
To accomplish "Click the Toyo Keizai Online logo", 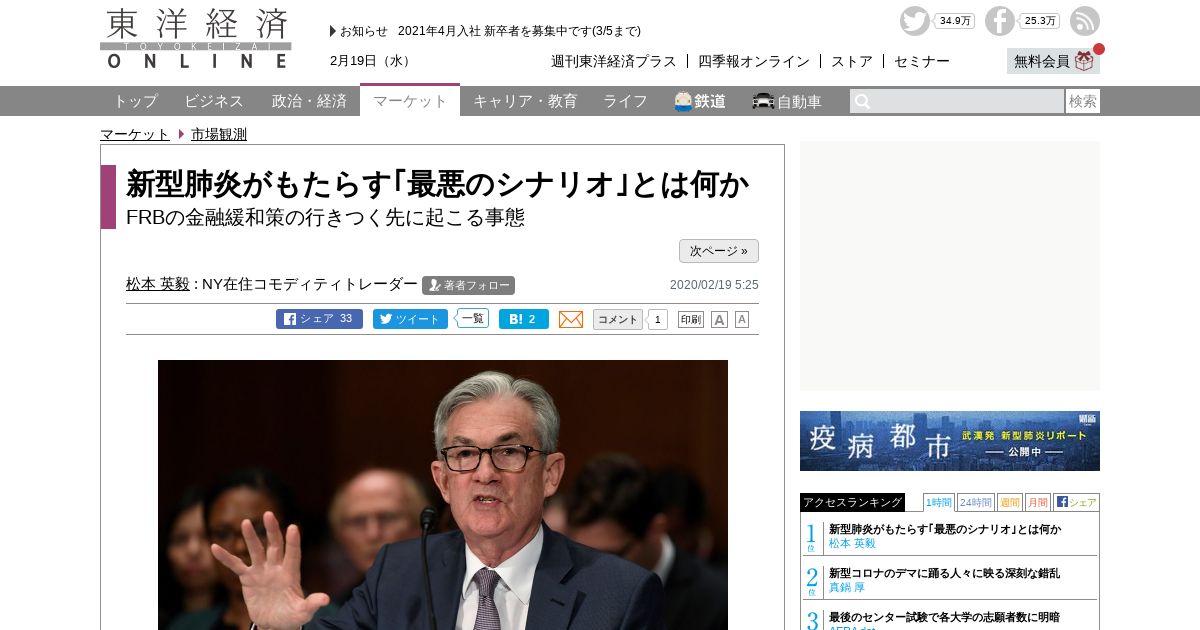I will click(196, 39).
